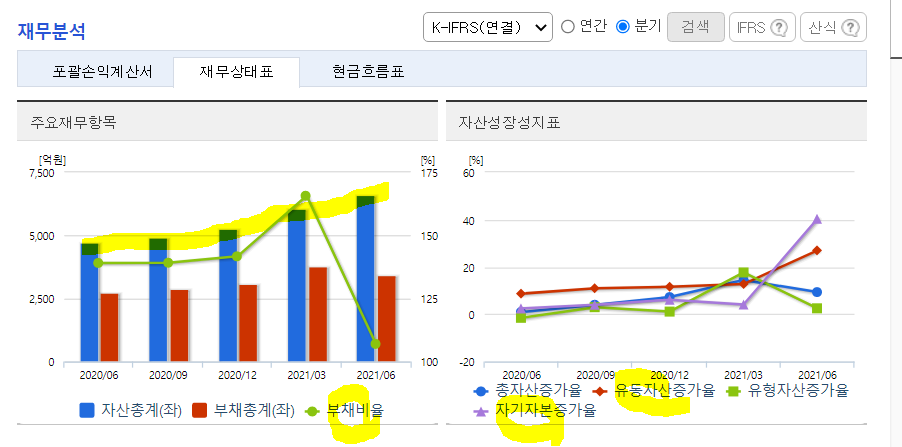Image resolution: width=902 pixels, height=447 pixels.
Task: Open the K-IFRS(연결) accounting standard dropdown
Action: (x=488, y=27)
